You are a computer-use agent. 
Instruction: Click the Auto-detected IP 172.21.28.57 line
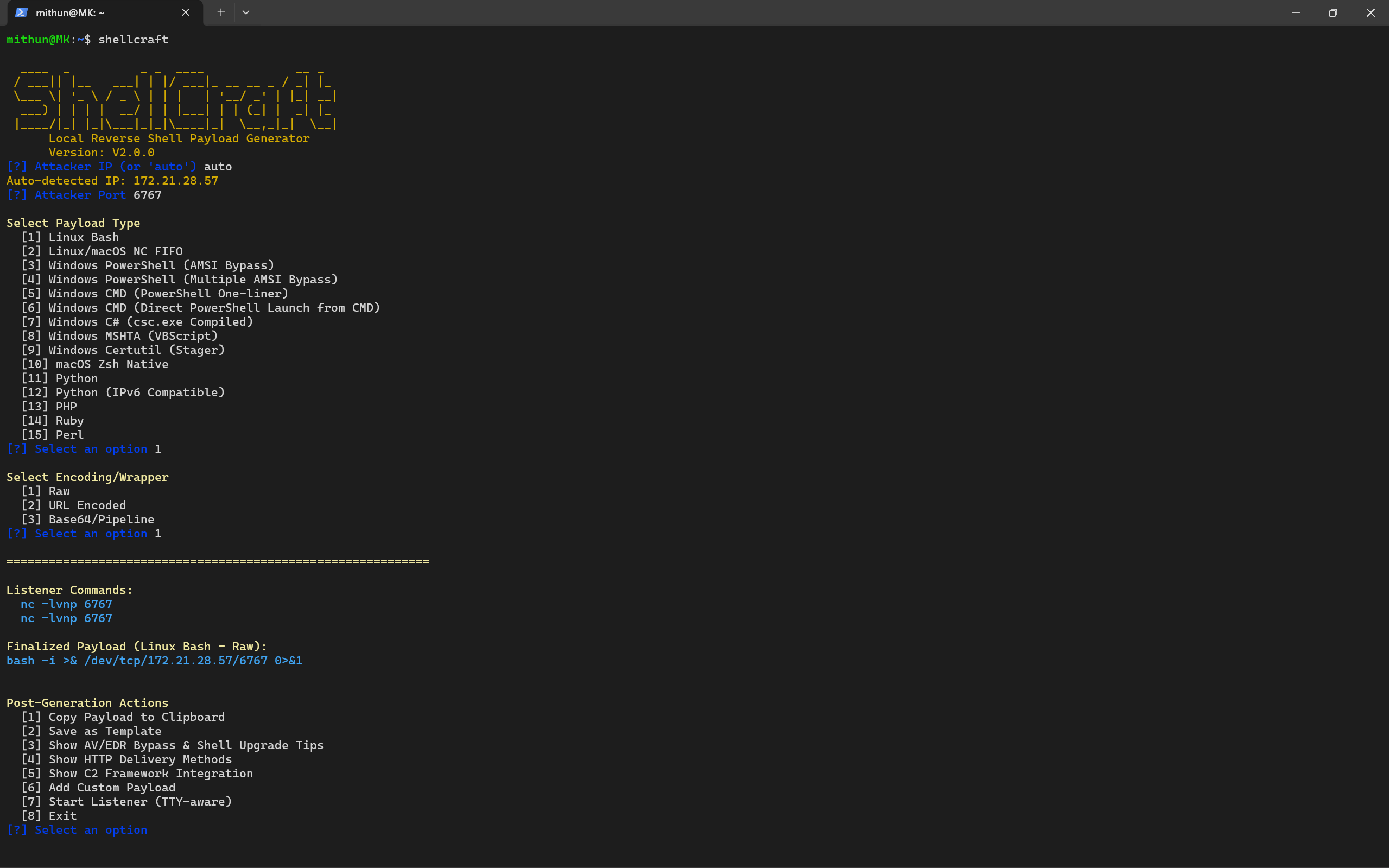point(112,181)
